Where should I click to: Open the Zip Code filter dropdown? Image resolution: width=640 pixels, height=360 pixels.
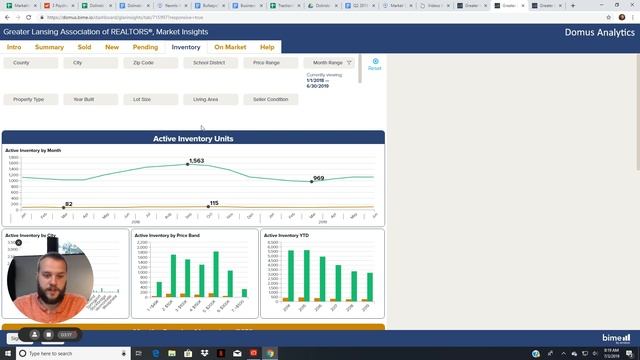(151, 63)
